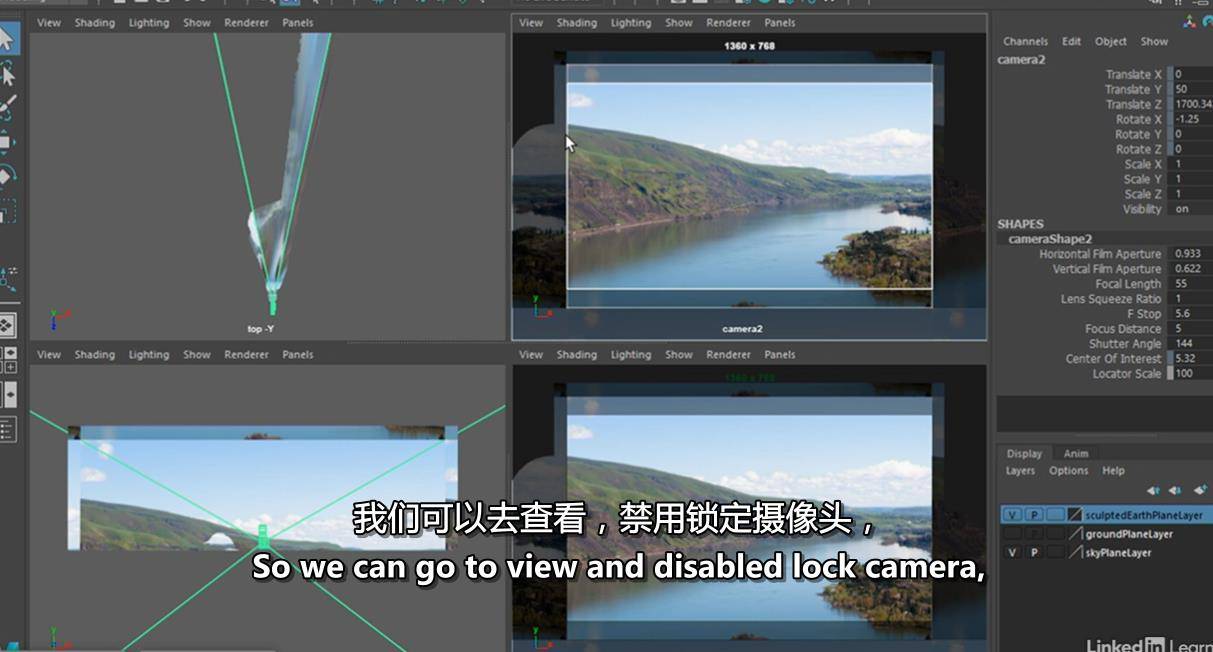1213x652 pixels.
Task: Open Panels menu of camera2 viewport
Action: [x=780, y=22]
